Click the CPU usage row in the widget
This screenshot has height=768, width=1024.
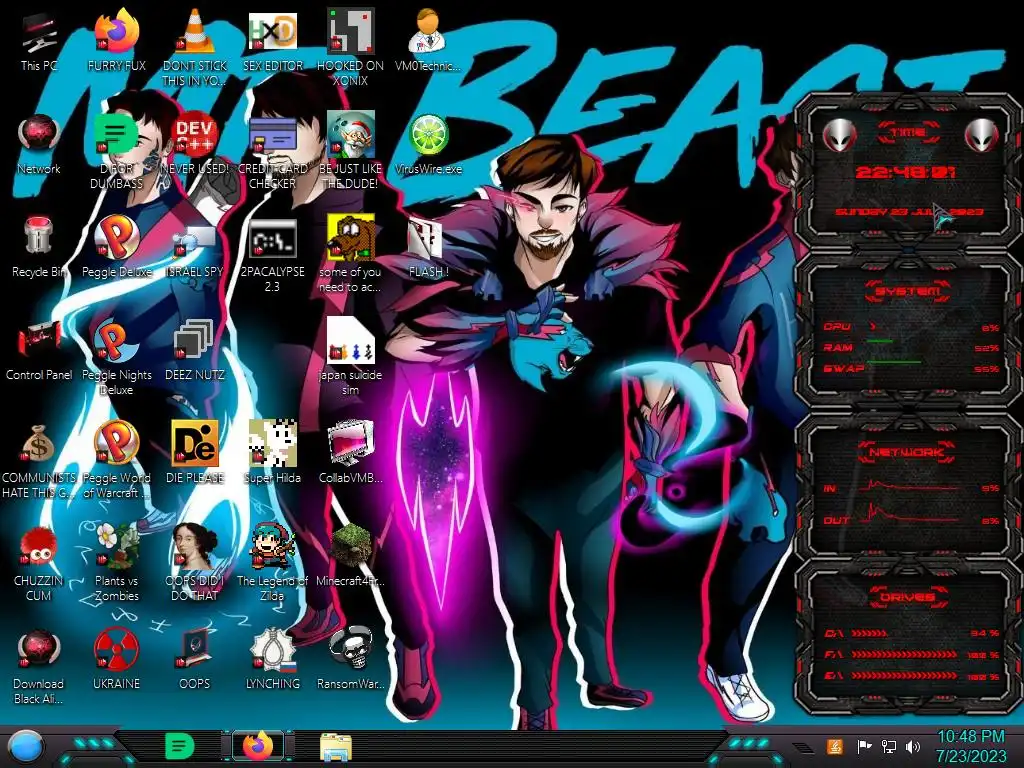click(911, 327)
